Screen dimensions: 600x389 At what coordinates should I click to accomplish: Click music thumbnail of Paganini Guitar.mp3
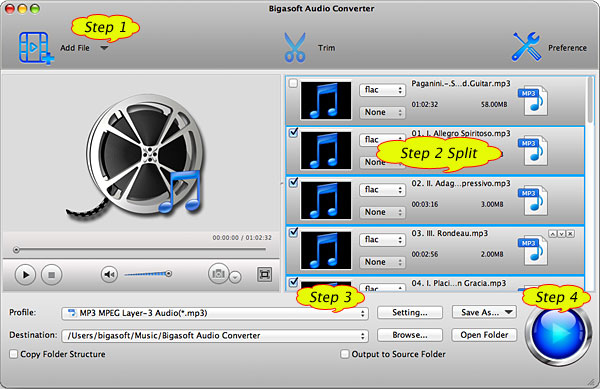click(x=326, y=100)
